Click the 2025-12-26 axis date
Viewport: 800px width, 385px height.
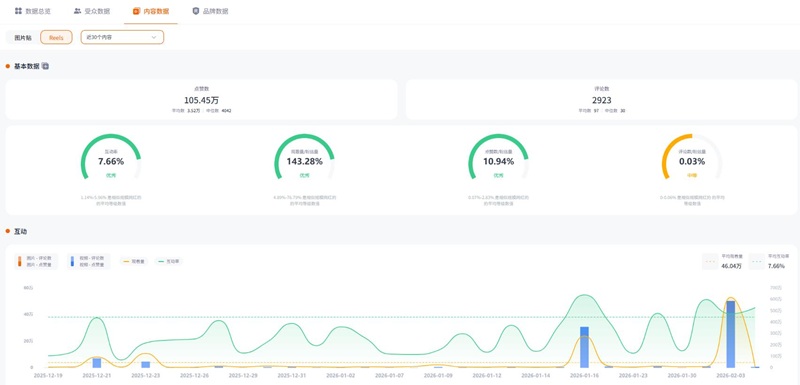194,375
